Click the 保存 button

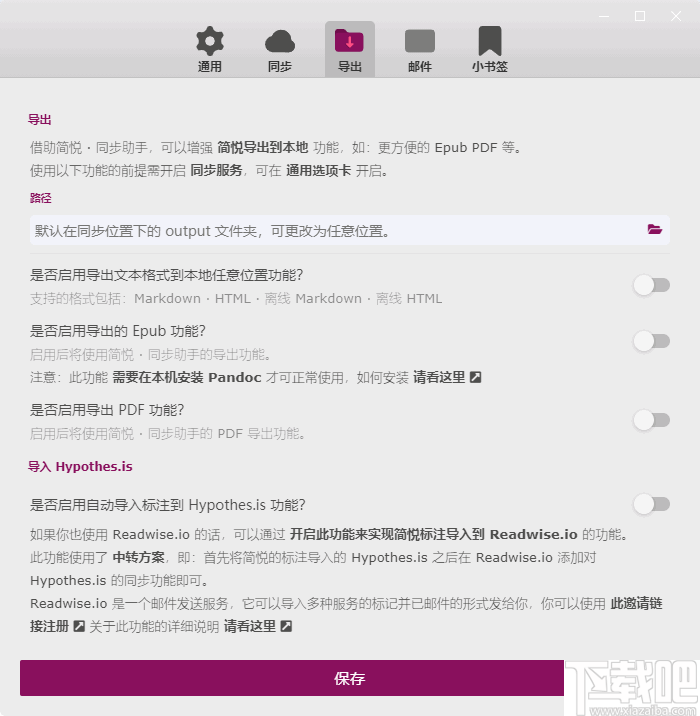(x=349, y=678)
